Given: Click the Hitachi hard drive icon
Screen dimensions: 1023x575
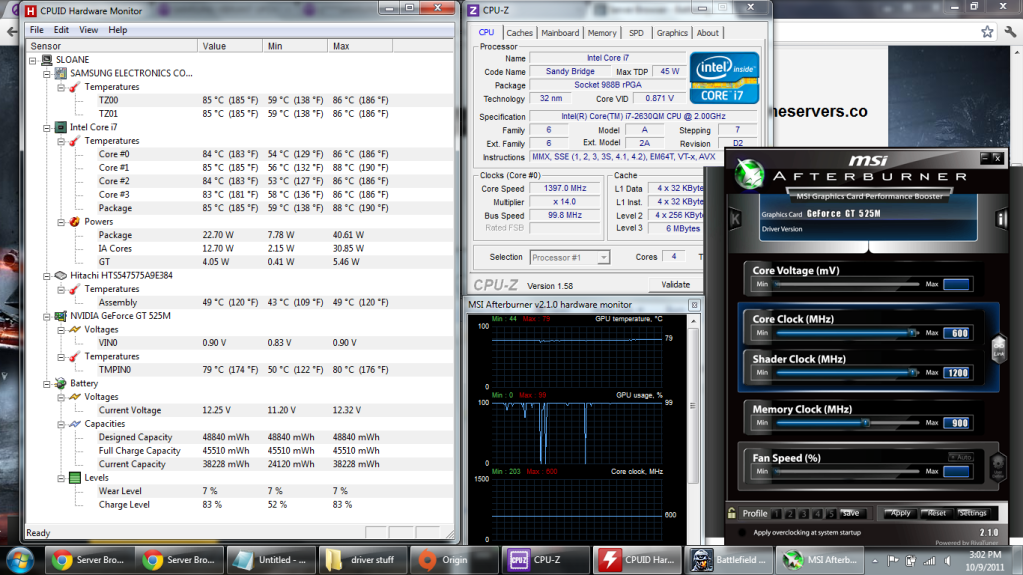Looking at the screenshot, I should click(x=61, y=275).
